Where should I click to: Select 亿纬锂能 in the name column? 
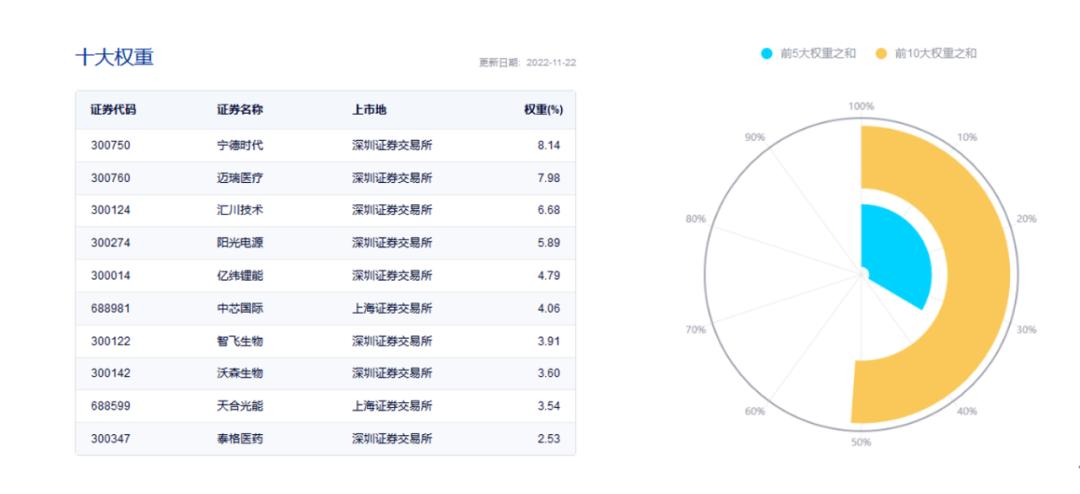click(240, 276)
